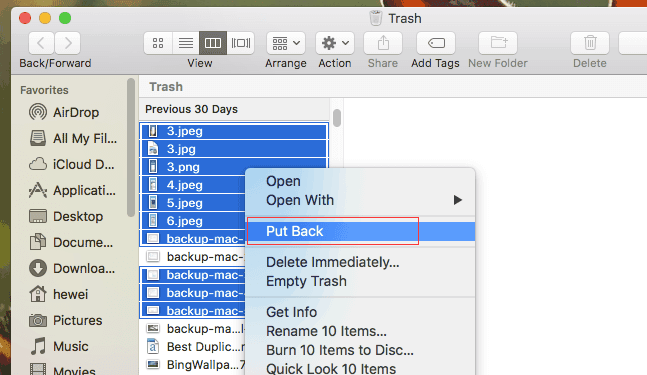647x375 pixels.
Task: Toggle column view mode button
Action: pyautogui.click(x=213, y=43)
